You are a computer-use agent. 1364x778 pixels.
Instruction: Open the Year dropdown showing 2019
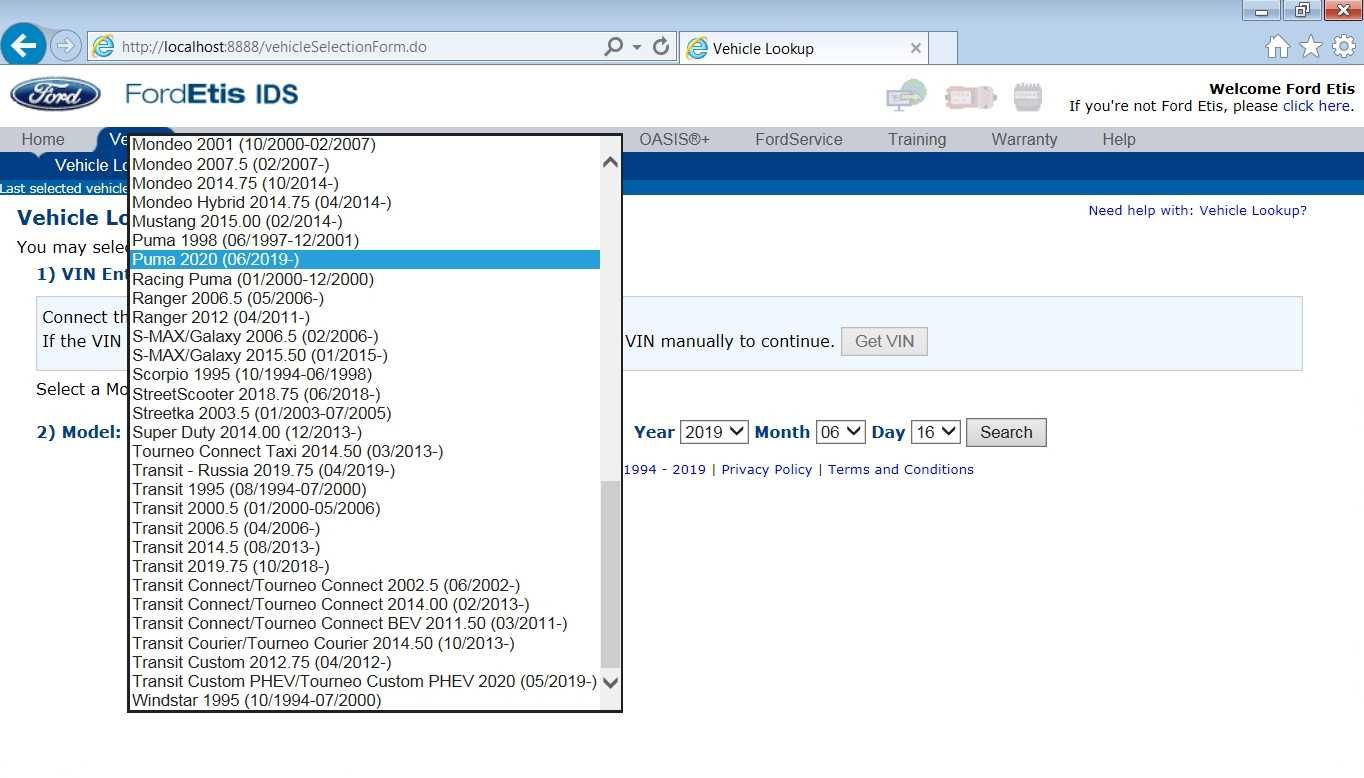pyautogui.click(x=714, y=432)
